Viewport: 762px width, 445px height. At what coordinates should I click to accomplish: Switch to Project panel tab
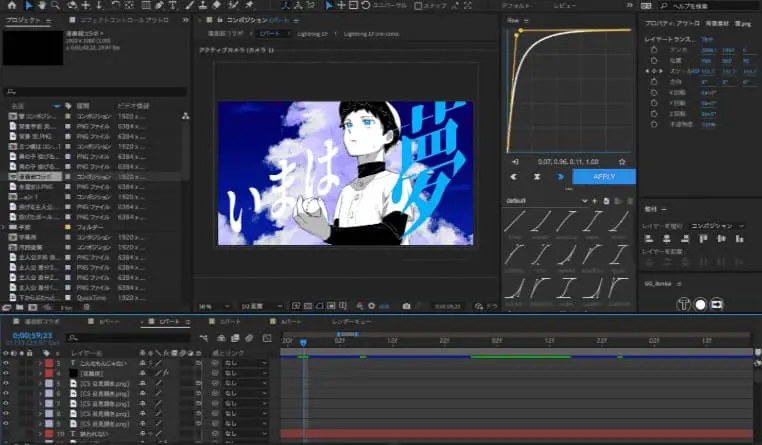pyautogui.click(x=23, y=20)
